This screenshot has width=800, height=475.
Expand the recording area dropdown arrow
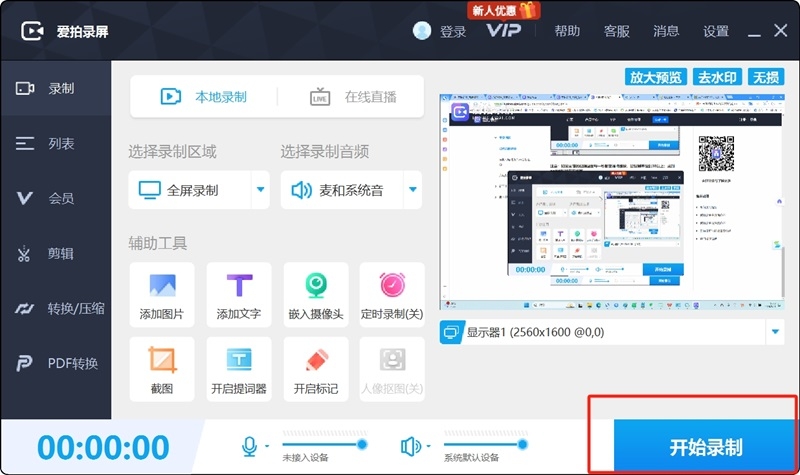(x=260, y=190)
